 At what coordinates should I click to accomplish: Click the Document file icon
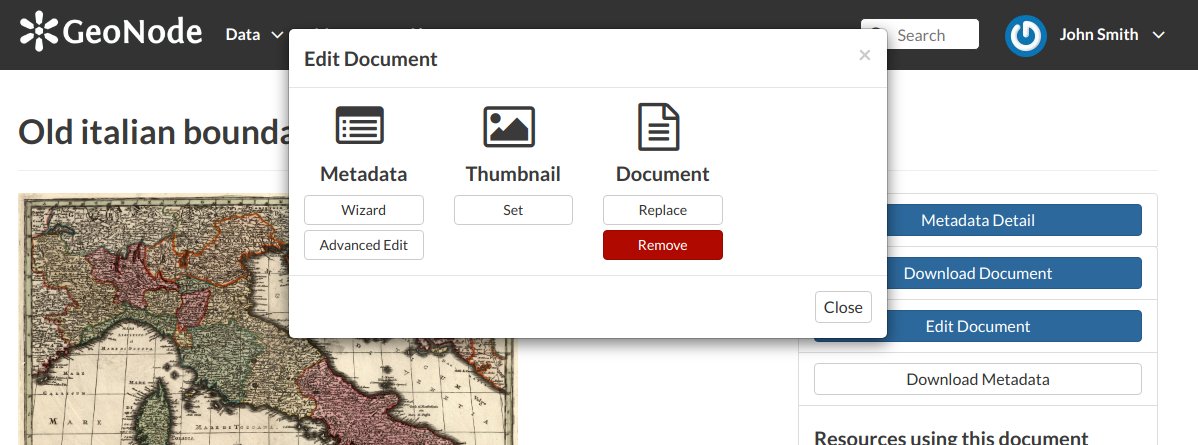tap(659, 127)
